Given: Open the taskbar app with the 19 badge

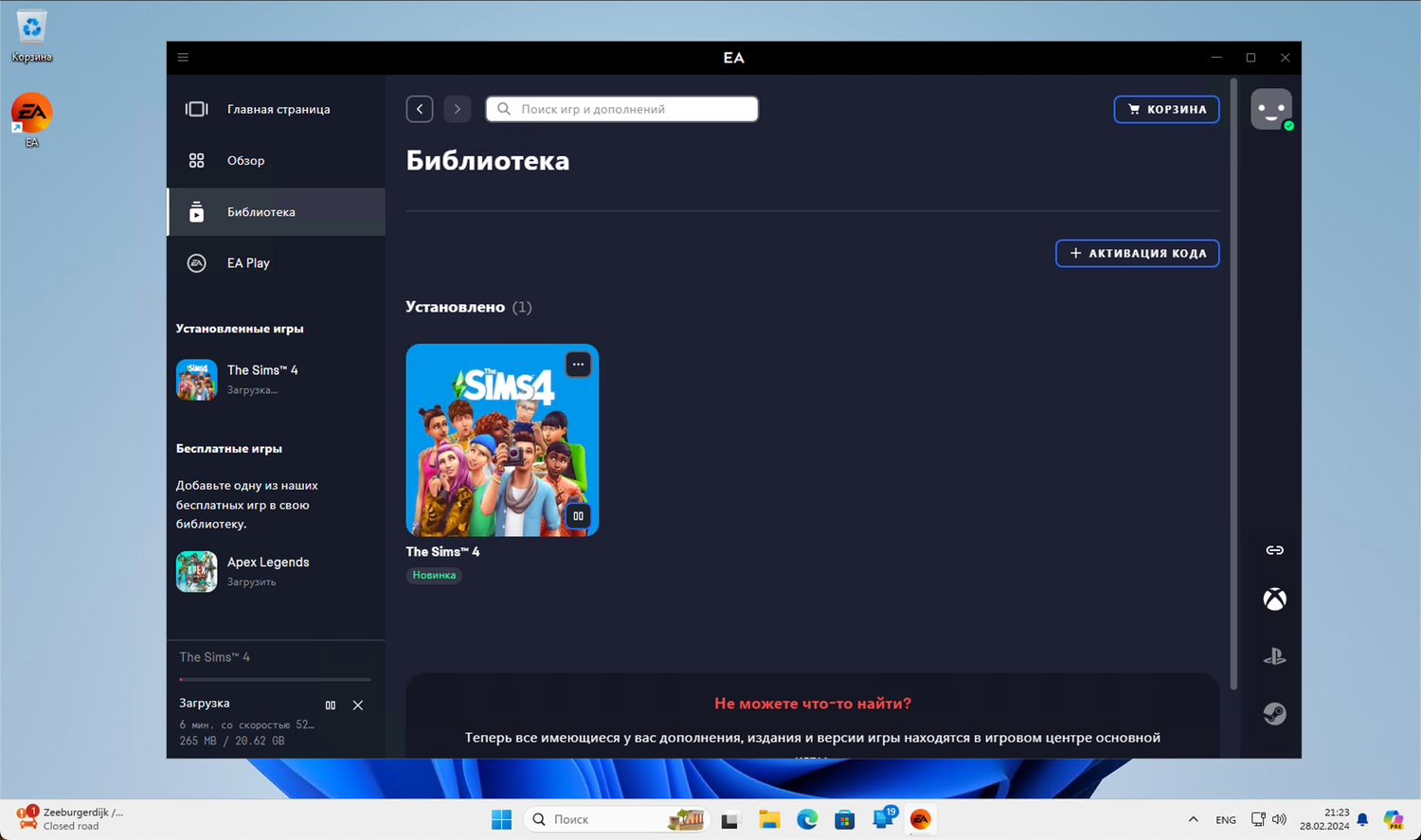Looking at the screenshot, I should tap(884, 819).
